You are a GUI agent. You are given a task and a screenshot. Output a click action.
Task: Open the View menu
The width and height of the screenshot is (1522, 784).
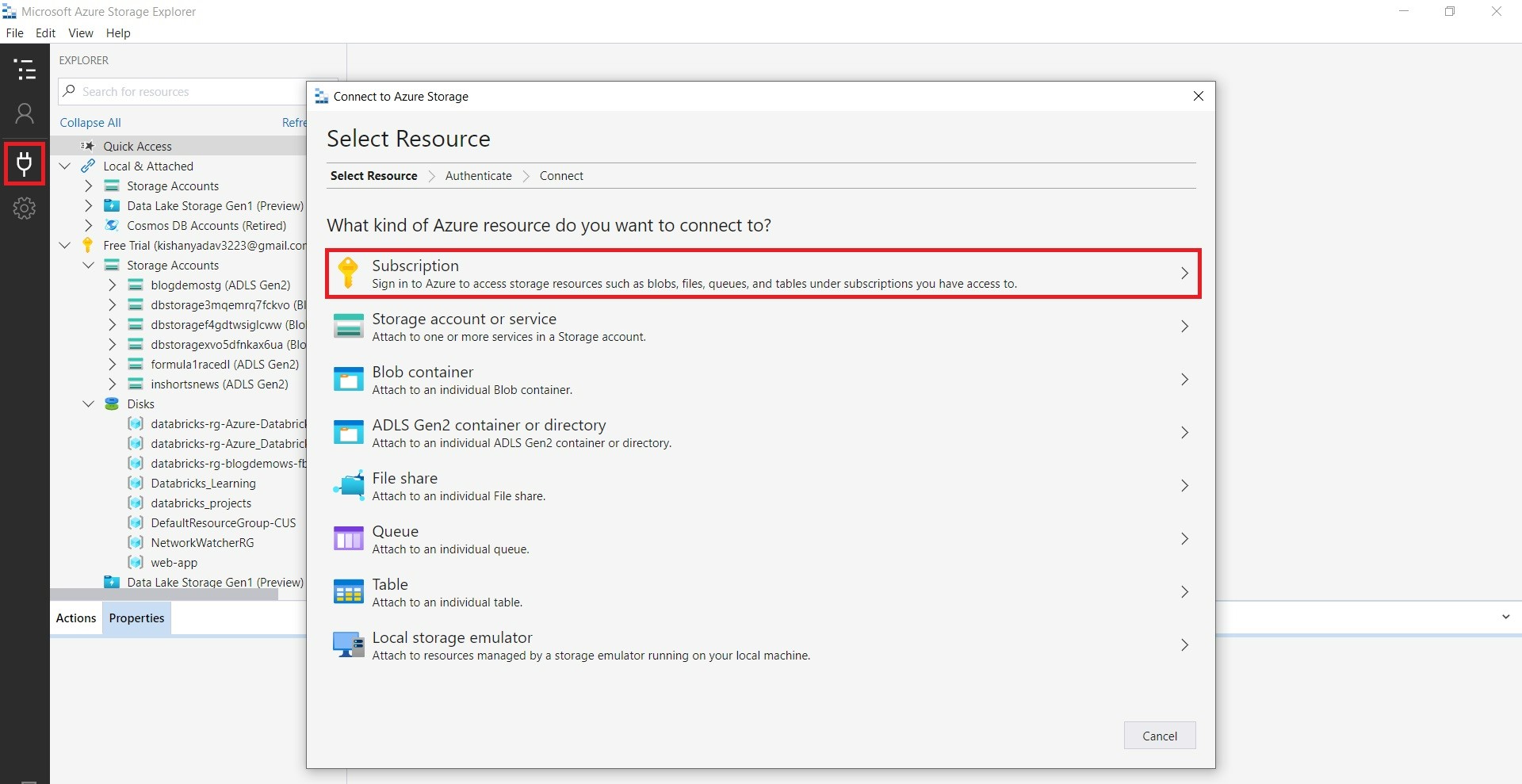coord(80,33)
